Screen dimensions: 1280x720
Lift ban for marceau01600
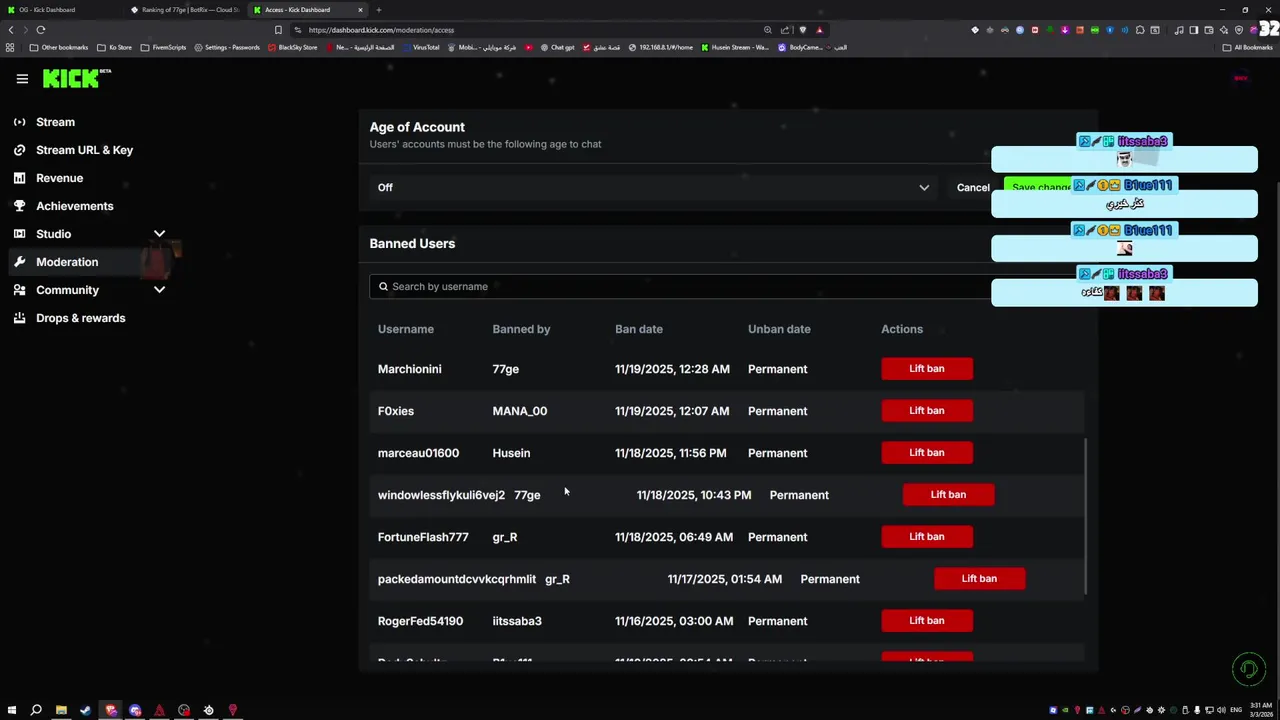926,453
